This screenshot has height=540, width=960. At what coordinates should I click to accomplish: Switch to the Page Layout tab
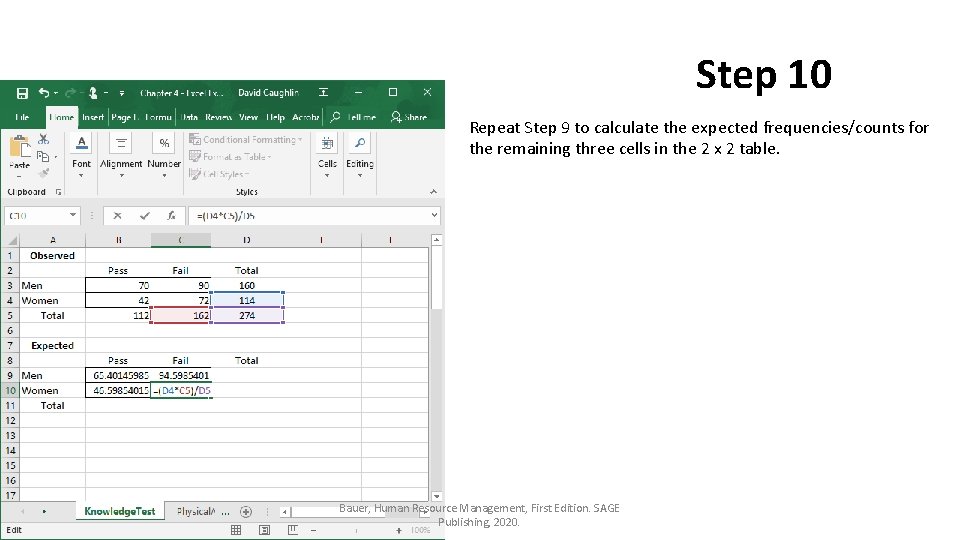click(125, 117)
